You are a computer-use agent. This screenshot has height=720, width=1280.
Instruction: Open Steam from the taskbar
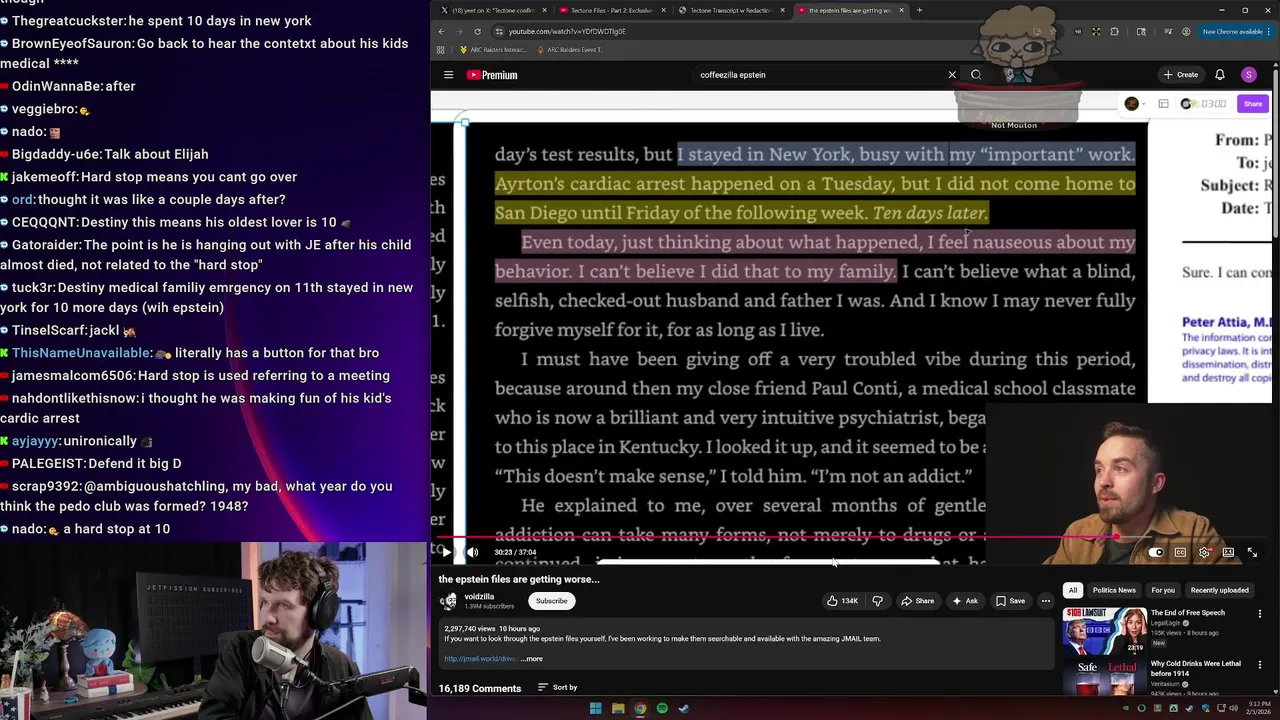coord(684,708)
